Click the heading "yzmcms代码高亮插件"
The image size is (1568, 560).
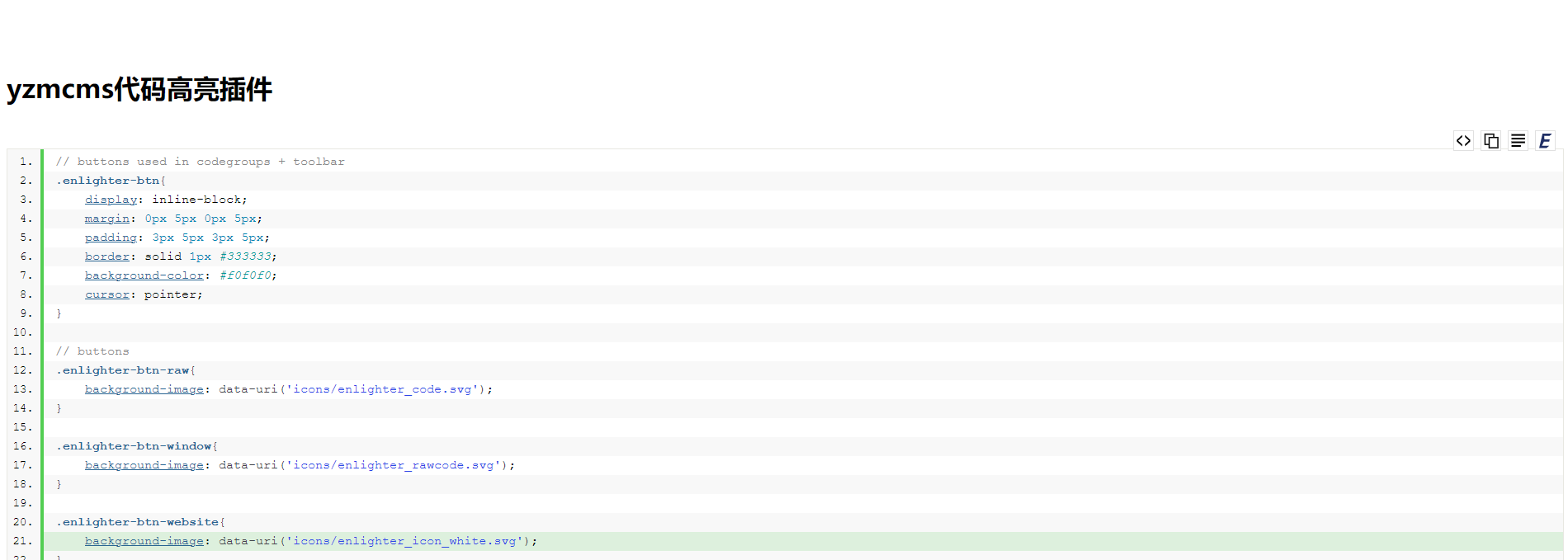click(139, 89)
